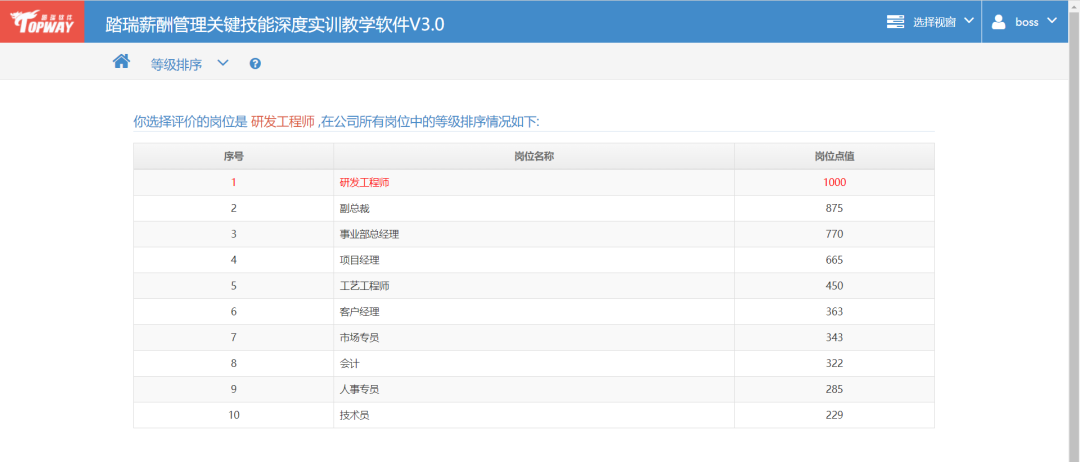Go to the home page icon
The width and height of the screenshot is (1080, 462).
coord(121,62)
